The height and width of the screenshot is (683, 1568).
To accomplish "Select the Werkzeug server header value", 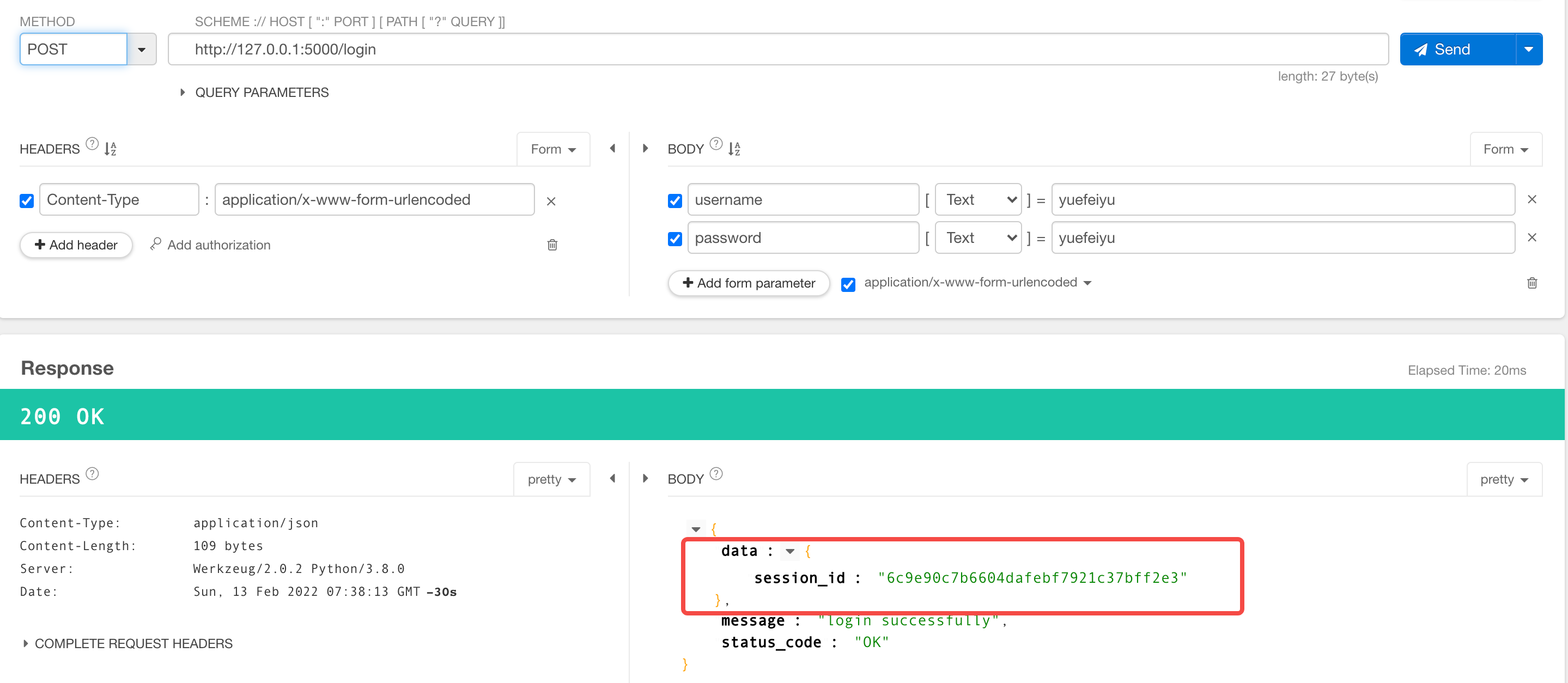I will click(x=299, y=569).
